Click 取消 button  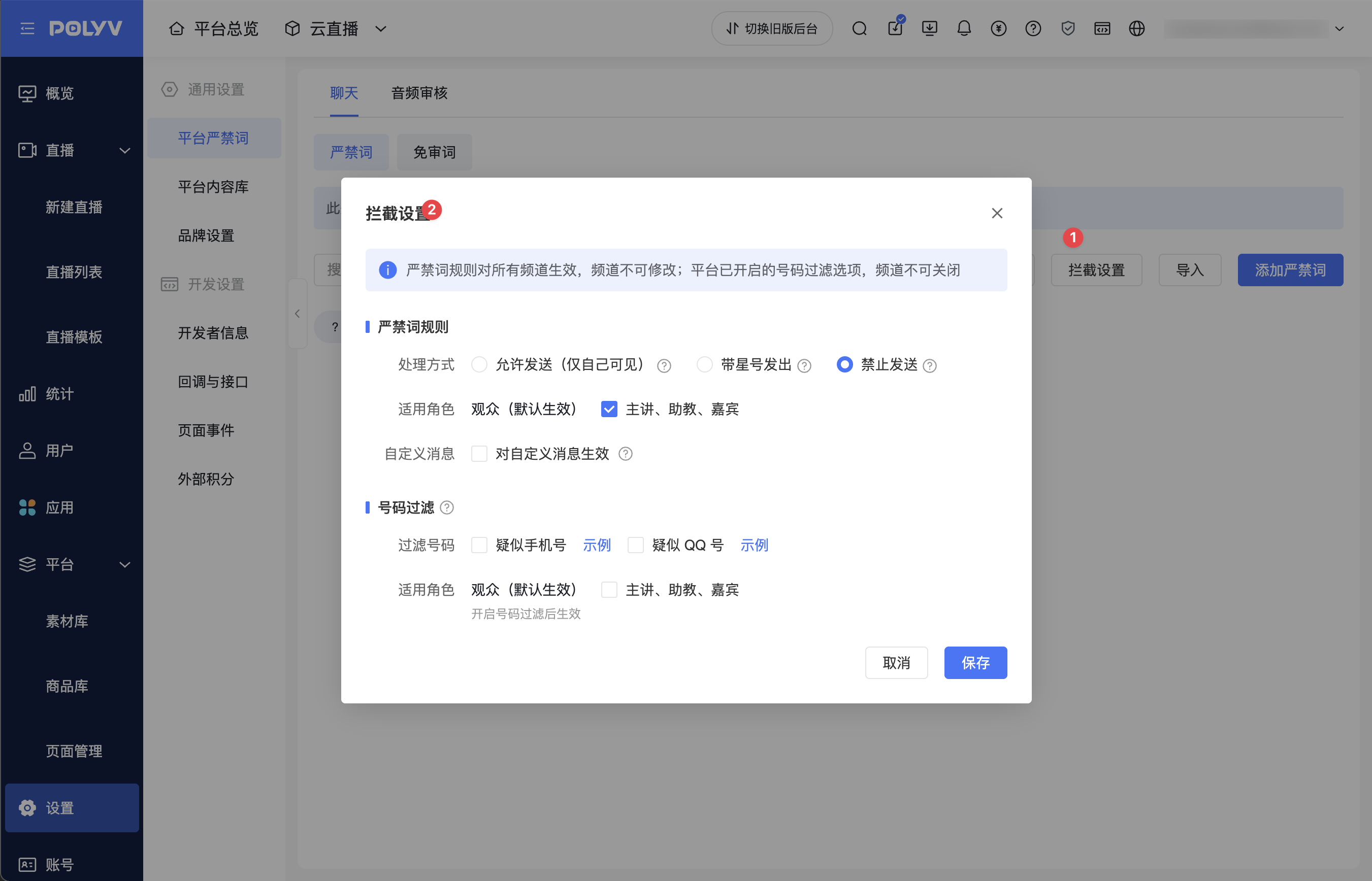pyautogui.click(x=896, y=663)
